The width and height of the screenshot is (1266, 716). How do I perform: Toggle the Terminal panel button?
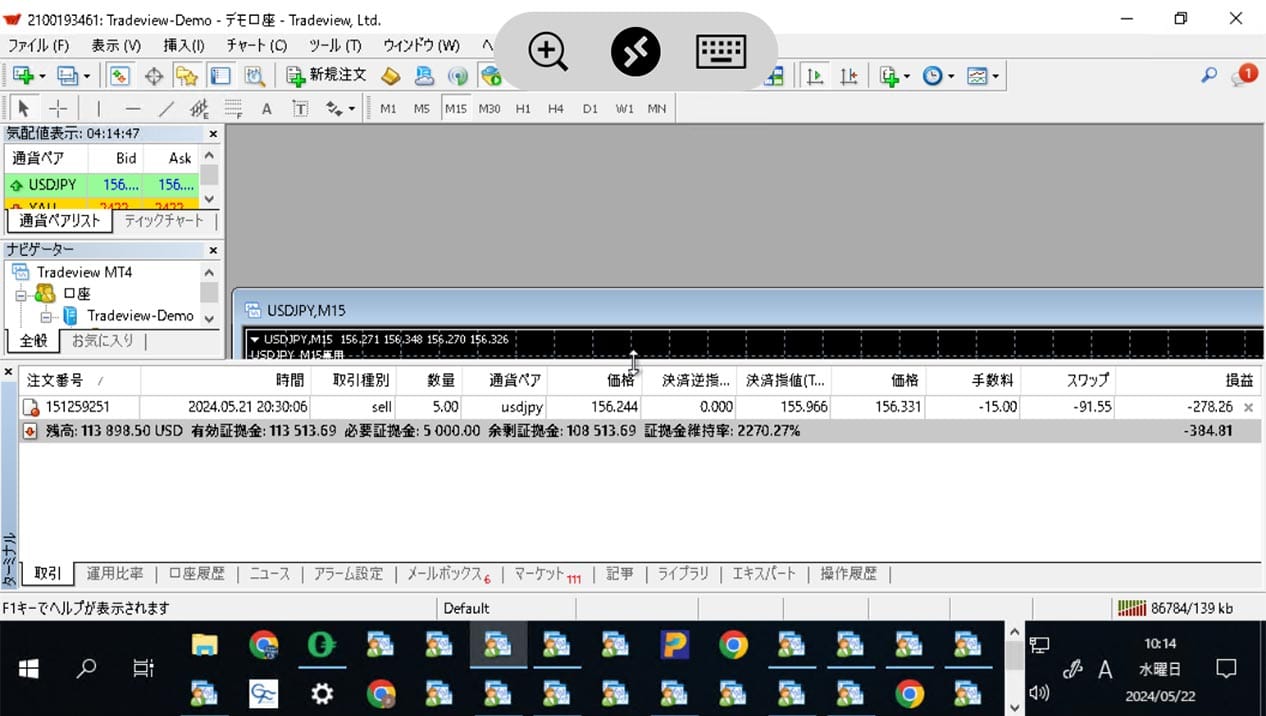220,76
